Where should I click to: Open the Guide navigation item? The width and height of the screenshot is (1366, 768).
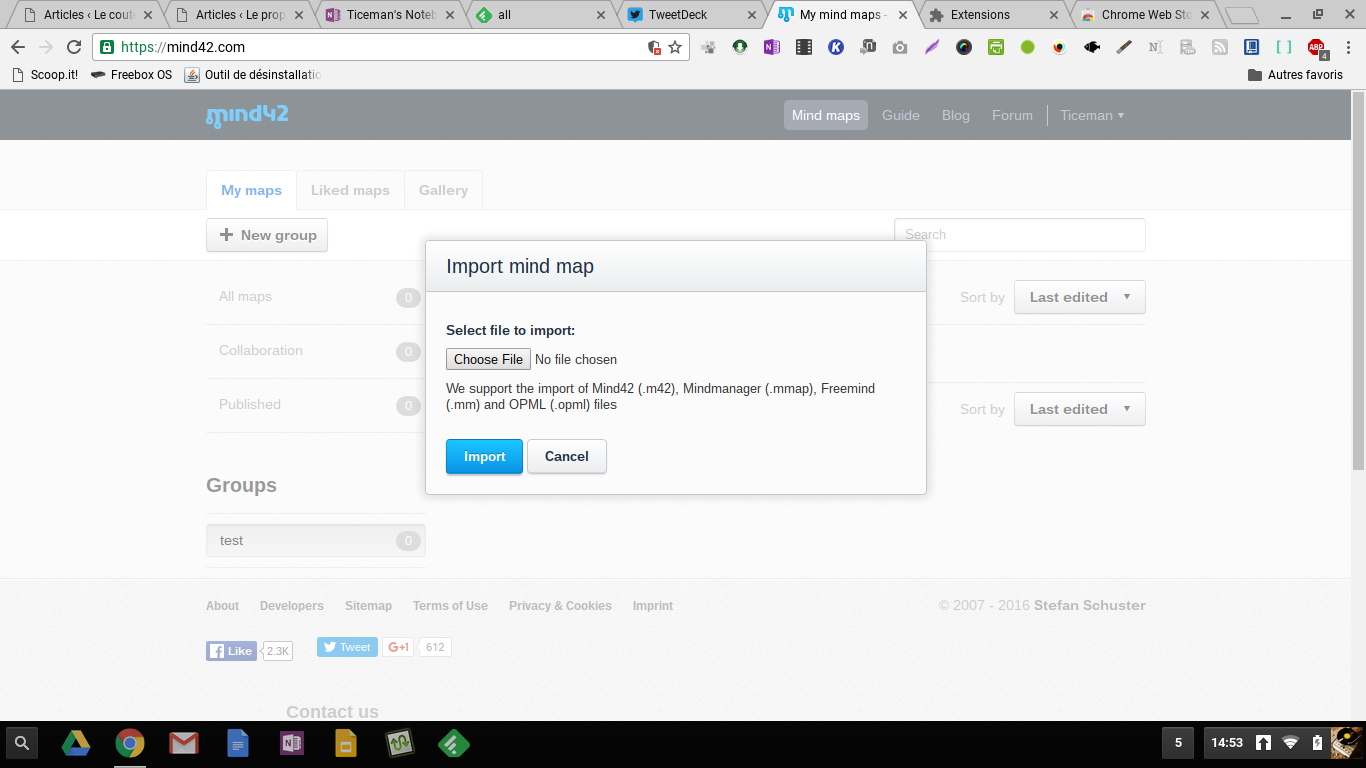(x=901, y=115)
